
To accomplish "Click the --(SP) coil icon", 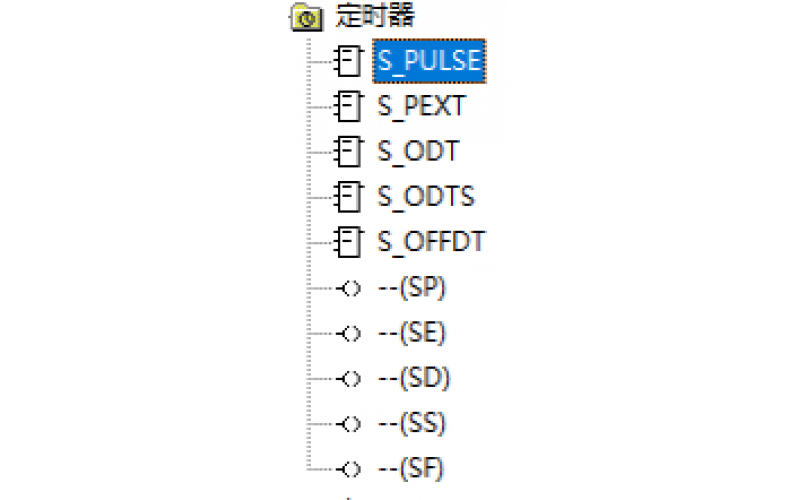I will click(x=349, y=288).
